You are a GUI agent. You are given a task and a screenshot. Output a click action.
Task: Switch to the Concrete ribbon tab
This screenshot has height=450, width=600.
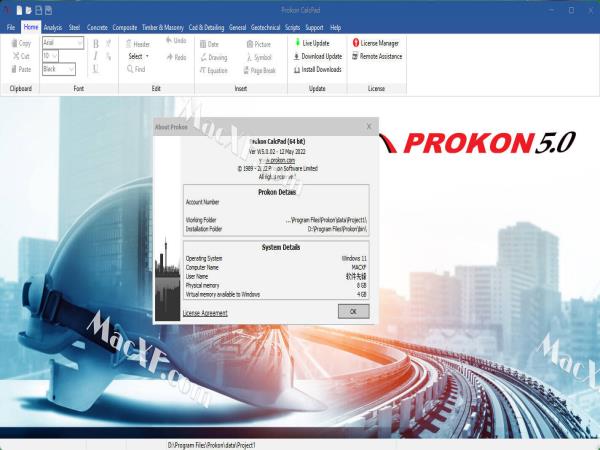click(97, 28)
